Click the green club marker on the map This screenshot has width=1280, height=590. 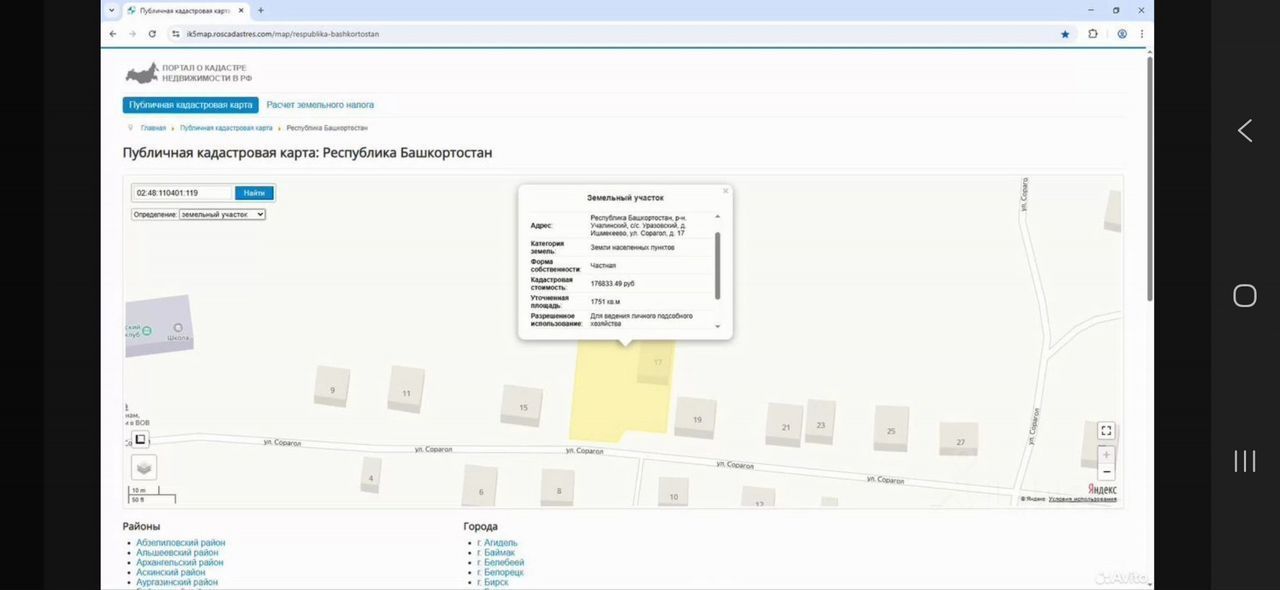tap(147, 330)
